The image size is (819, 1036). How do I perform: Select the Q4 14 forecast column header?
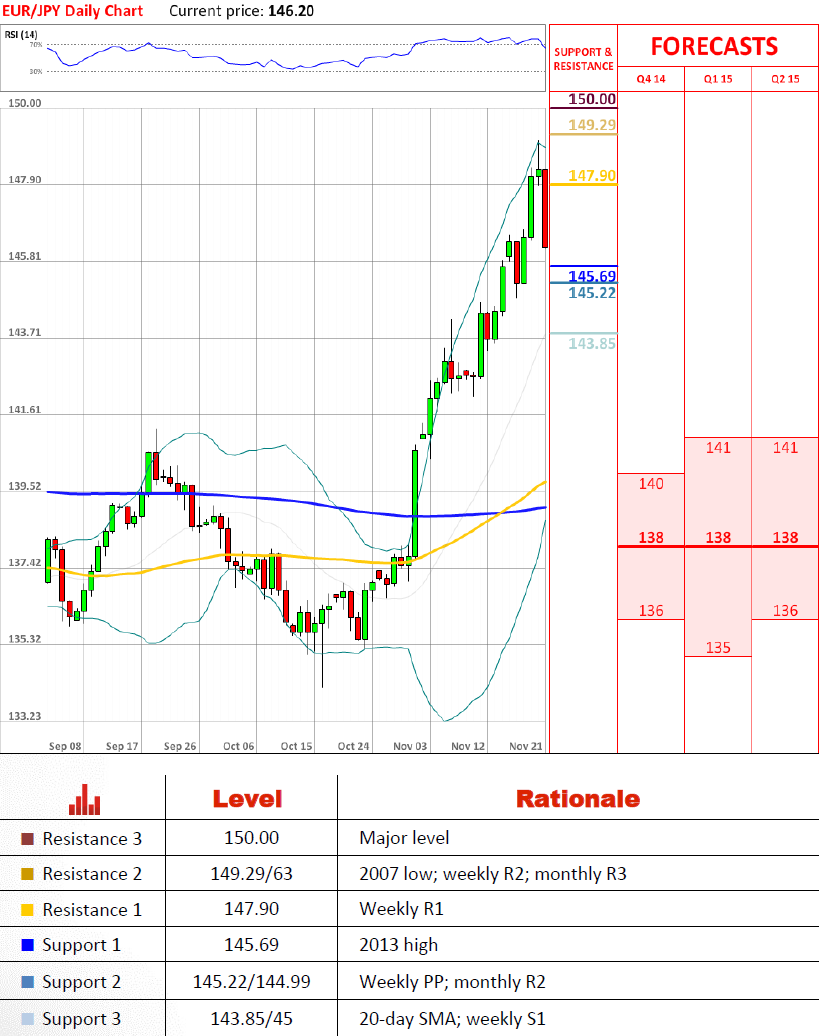pyautogui.click(x=651, y=79)
